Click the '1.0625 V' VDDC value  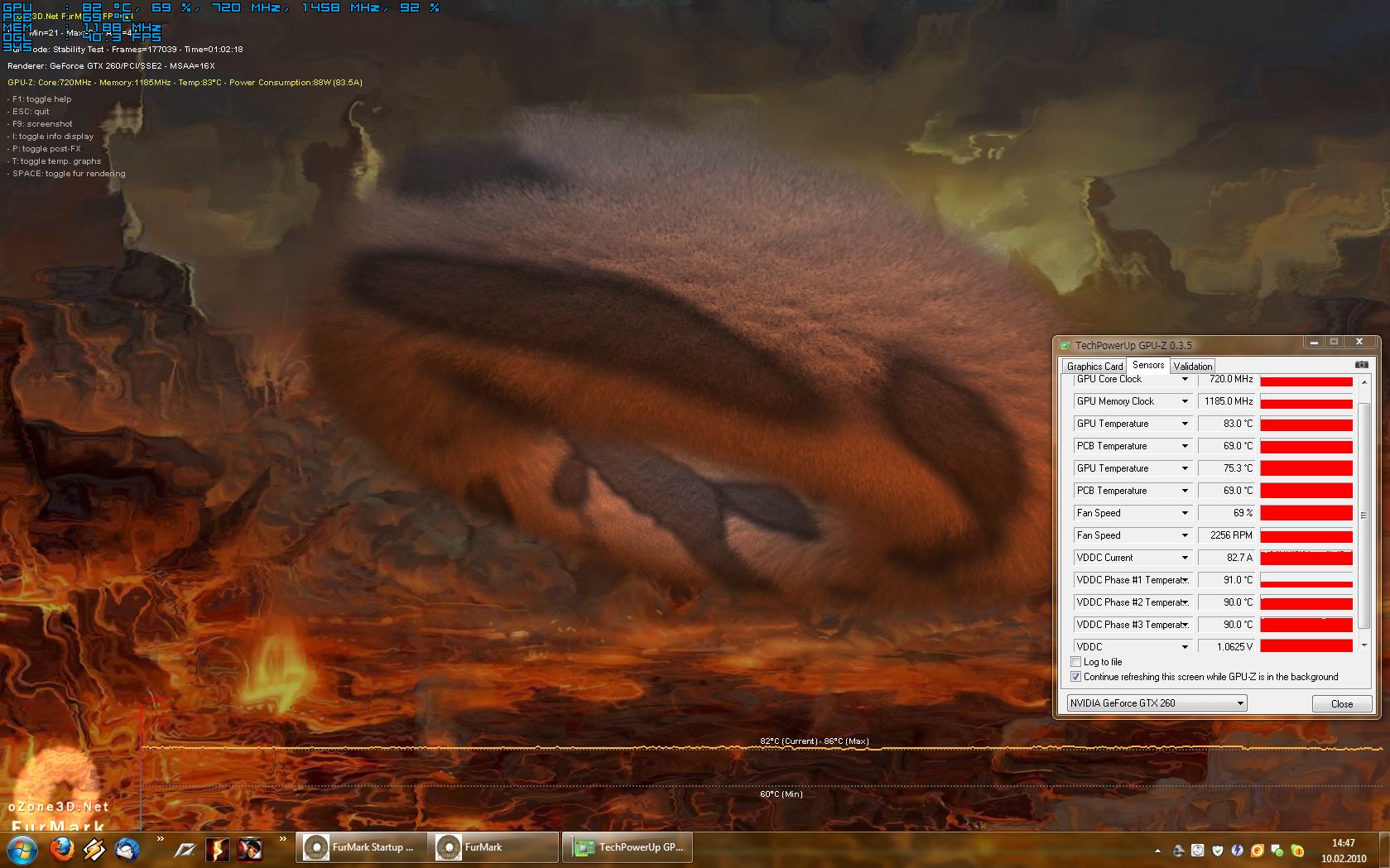tap(1234, 647)
